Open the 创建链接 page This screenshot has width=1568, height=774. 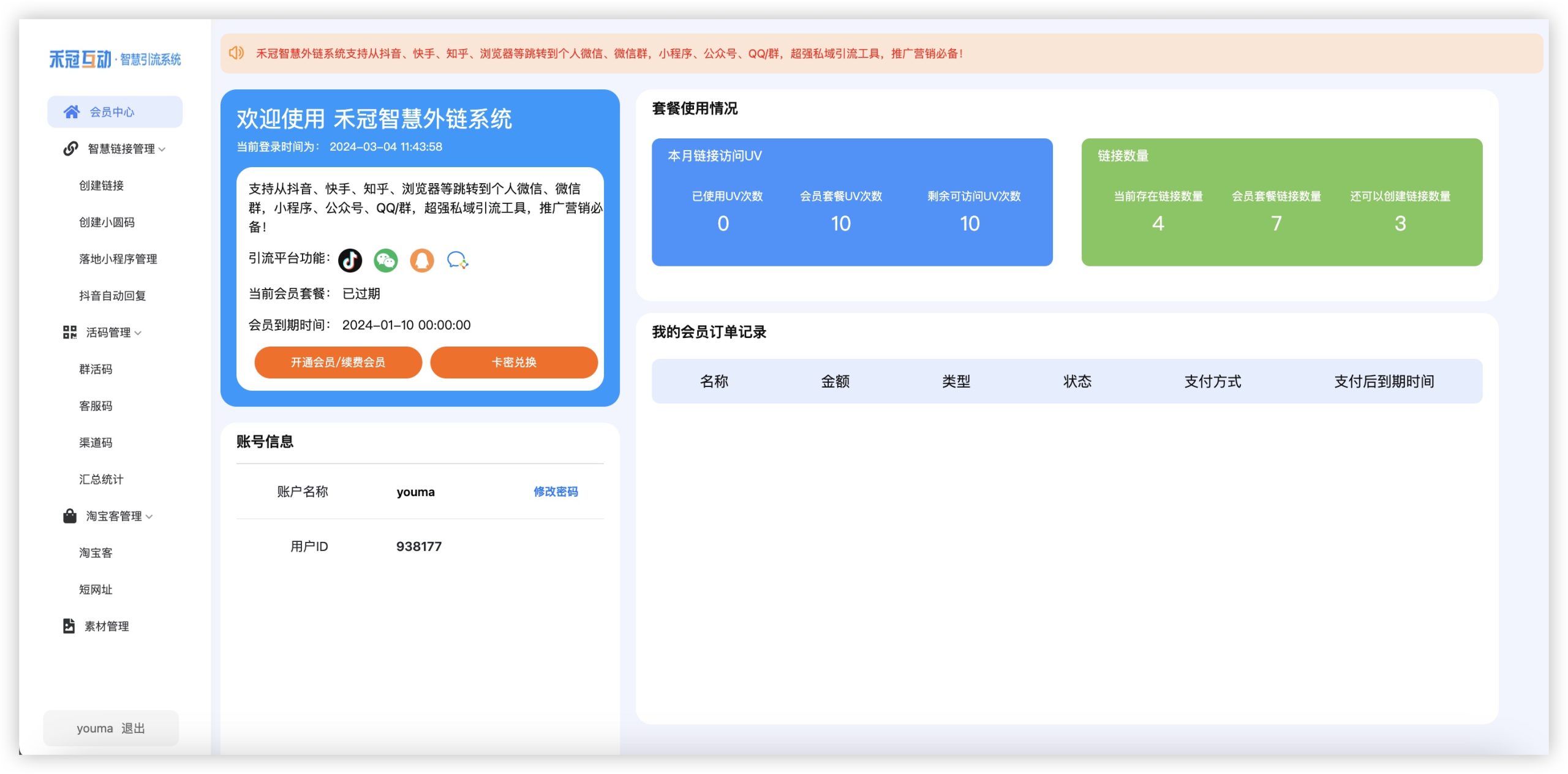[101, 185]
